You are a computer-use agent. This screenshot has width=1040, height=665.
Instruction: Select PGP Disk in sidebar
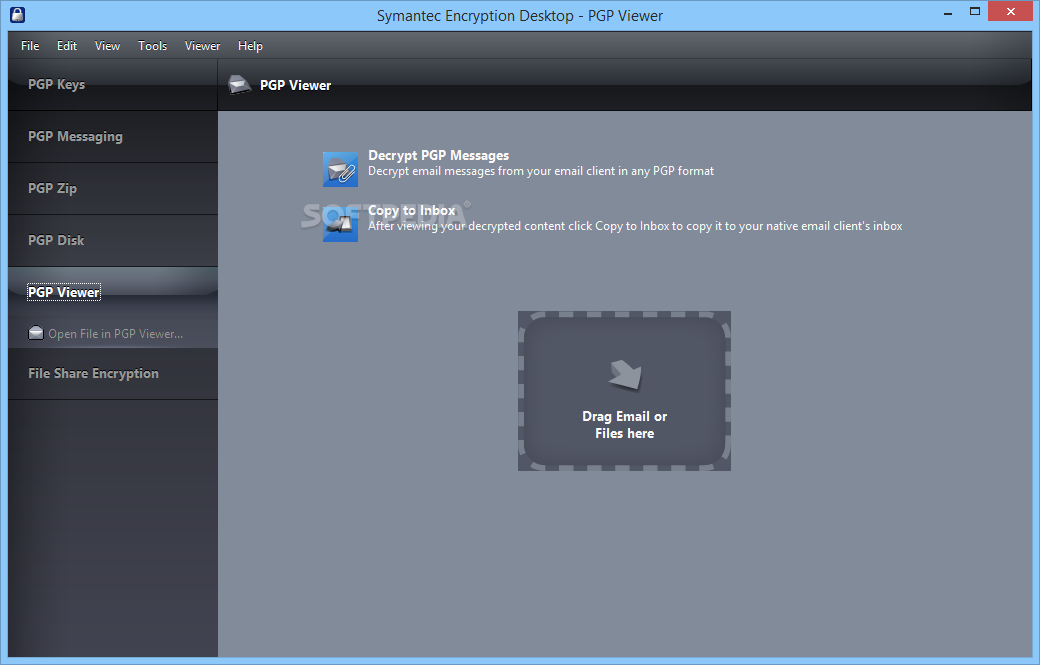(113, 241)
